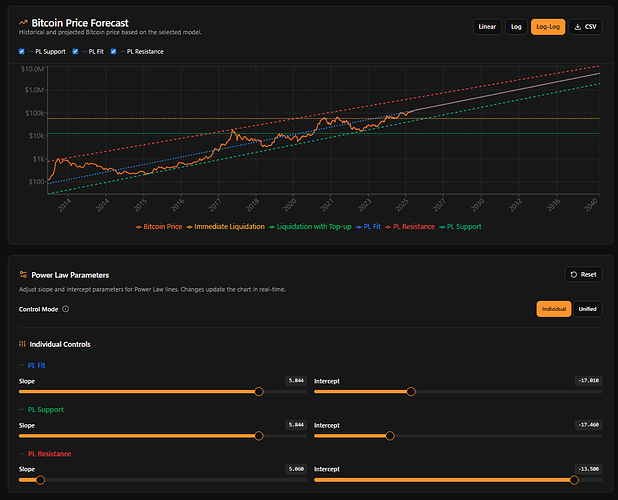Switch chart scale to Log

(x=515, y=27)
